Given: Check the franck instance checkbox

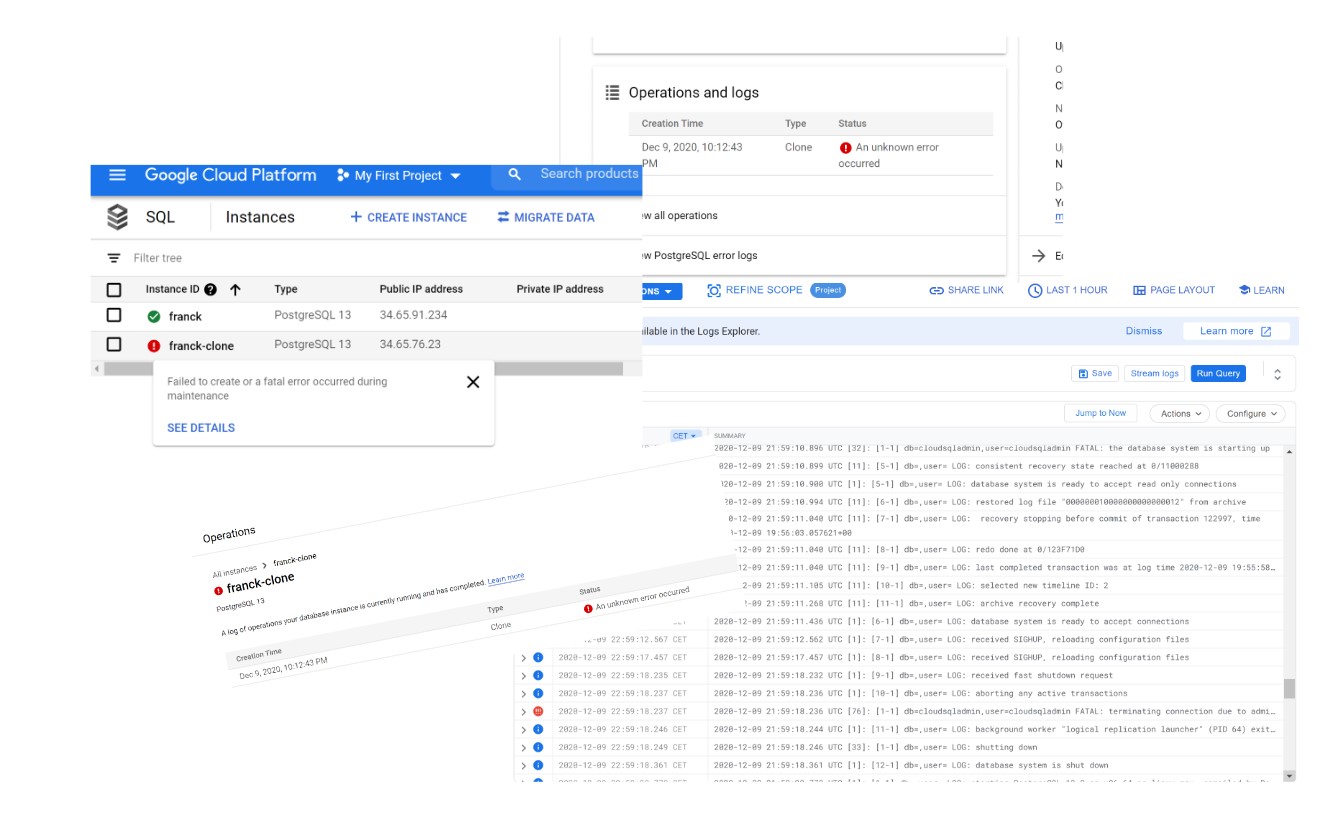Looking at the screenshot, I should 114,315.
